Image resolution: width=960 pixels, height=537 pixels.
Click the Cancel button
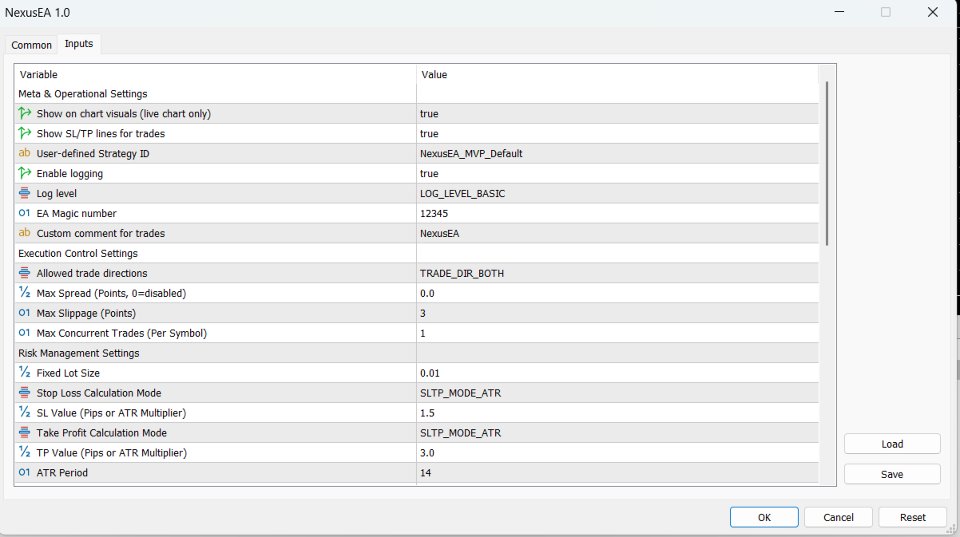coord(838,517)
